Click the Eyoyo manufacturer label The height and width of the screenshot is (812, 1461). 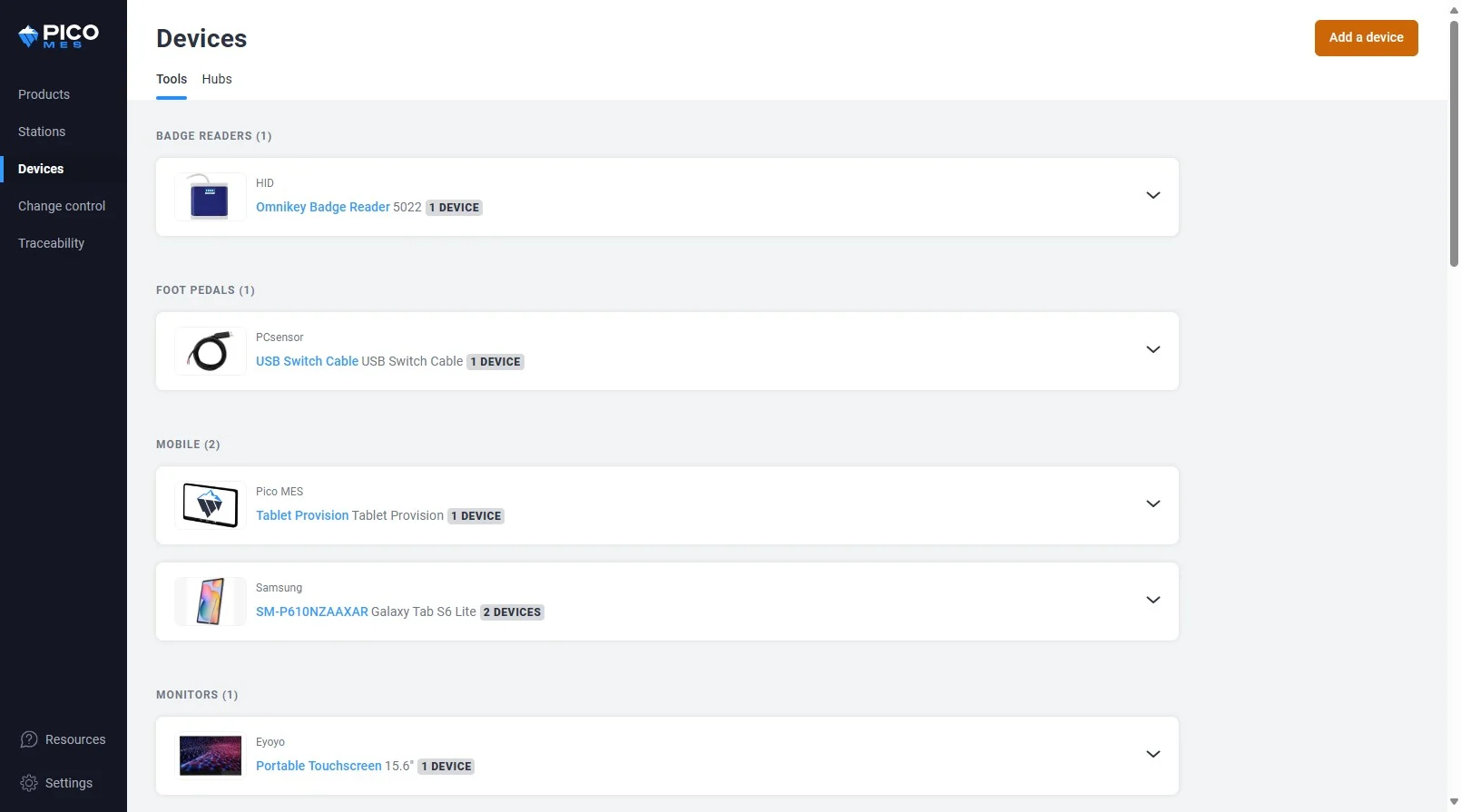[x=270, y=742]
